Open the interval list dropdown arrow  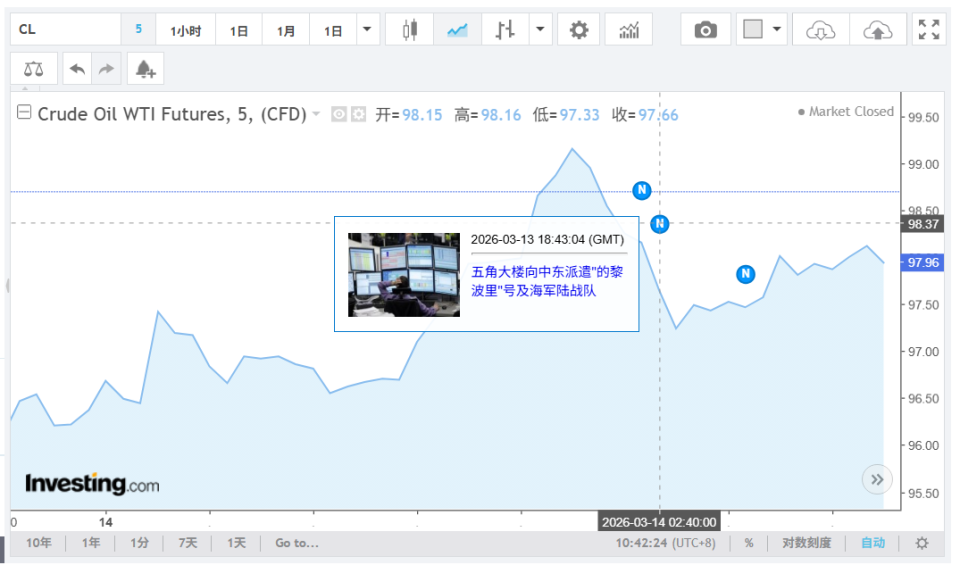(367, 29)
